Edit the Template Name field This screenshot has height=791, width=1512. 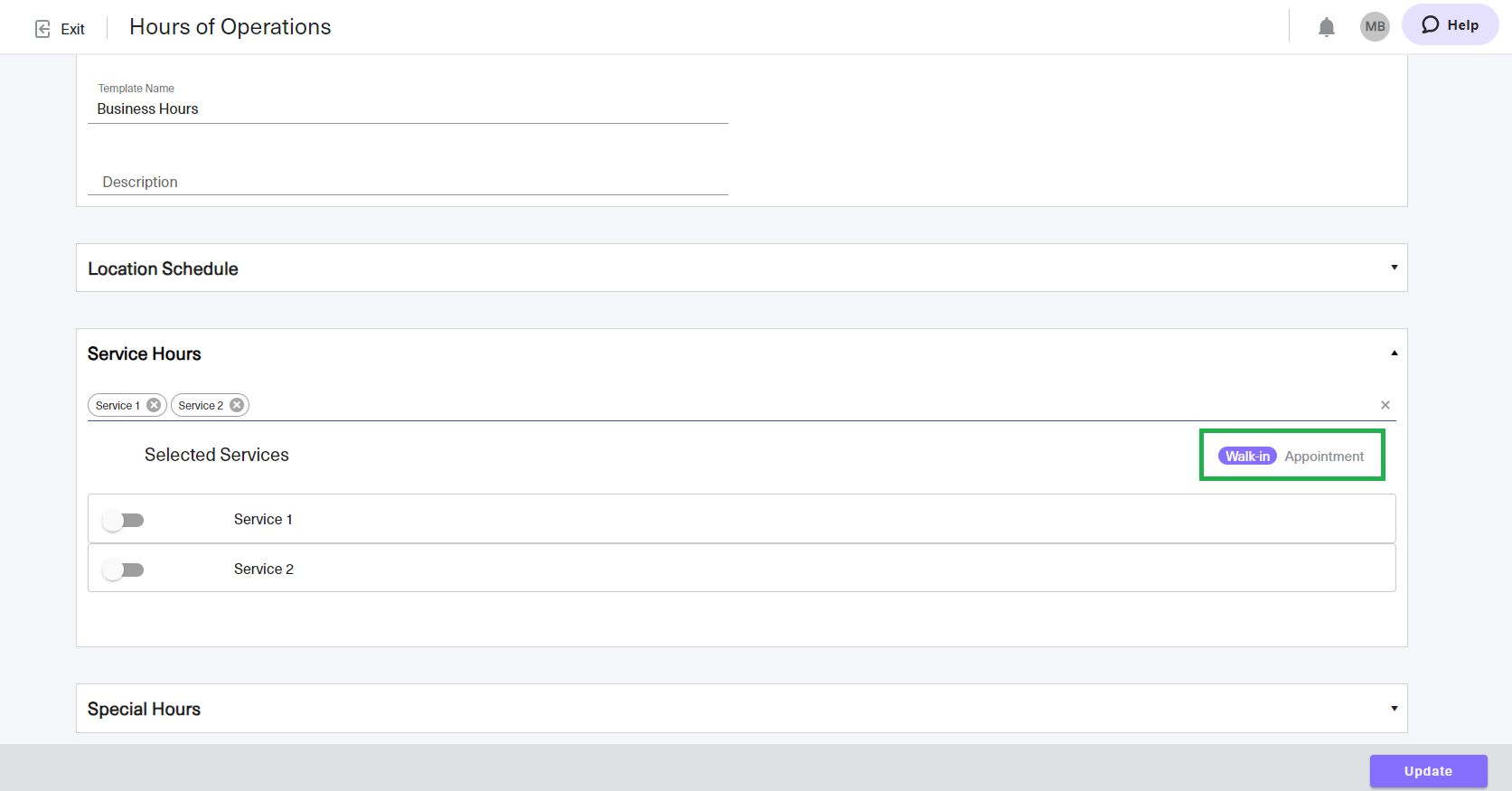407,109
